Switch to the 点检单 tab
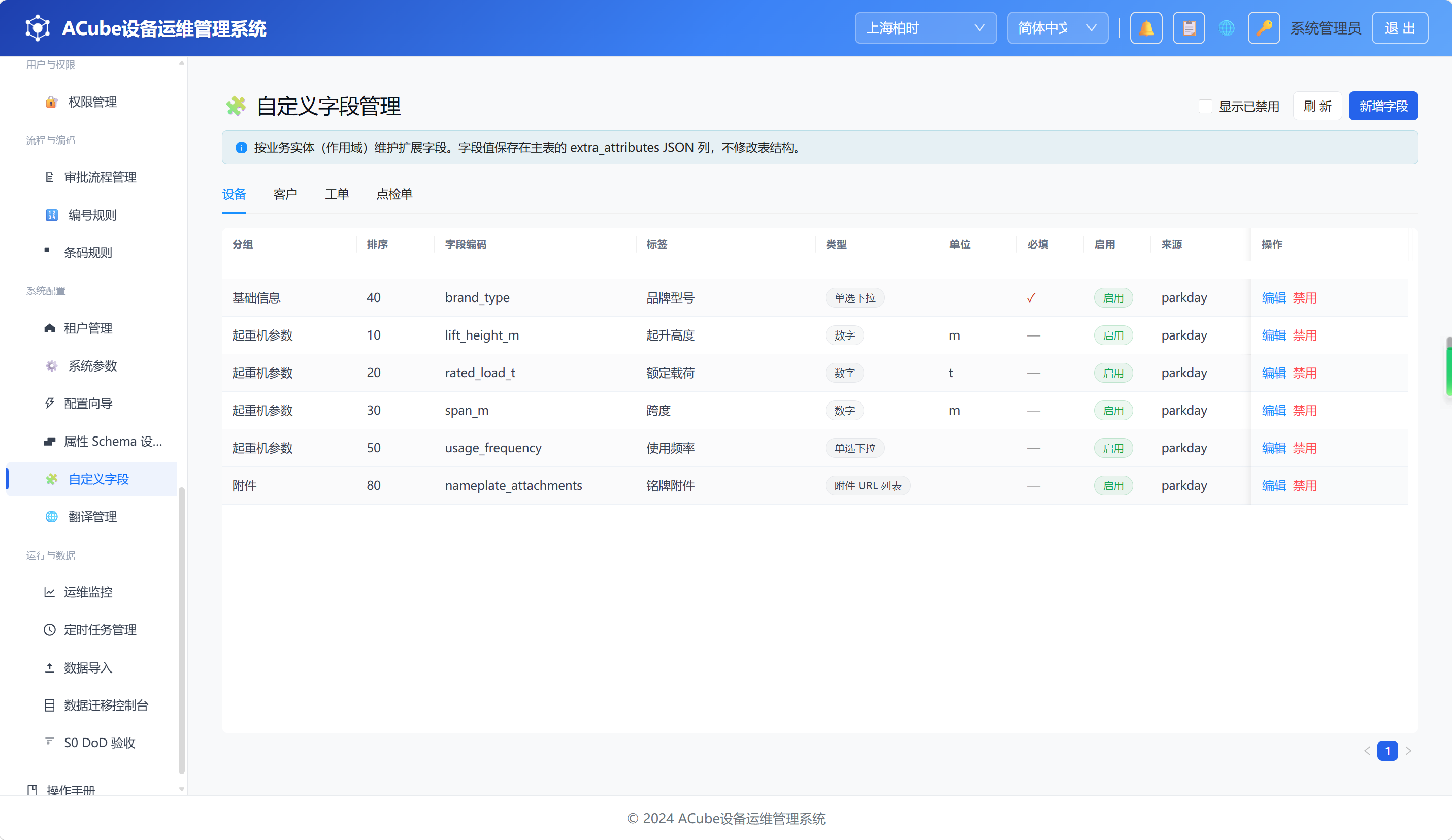Image resolution: width=1452 pixels, height=840 pixels. pos(394,194)
